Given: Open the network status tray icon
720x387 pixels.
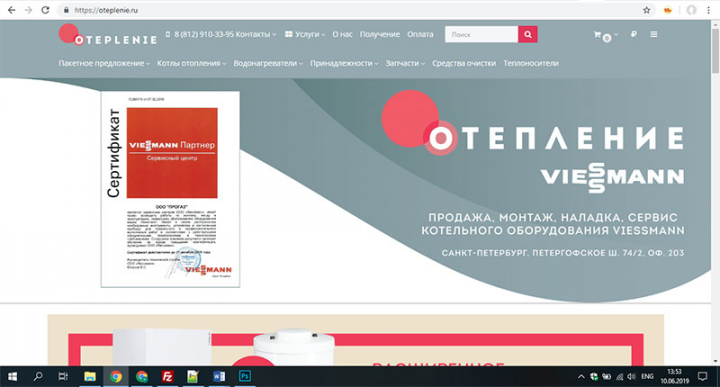Looking at the screenshot, I should [x=619, y=376].
